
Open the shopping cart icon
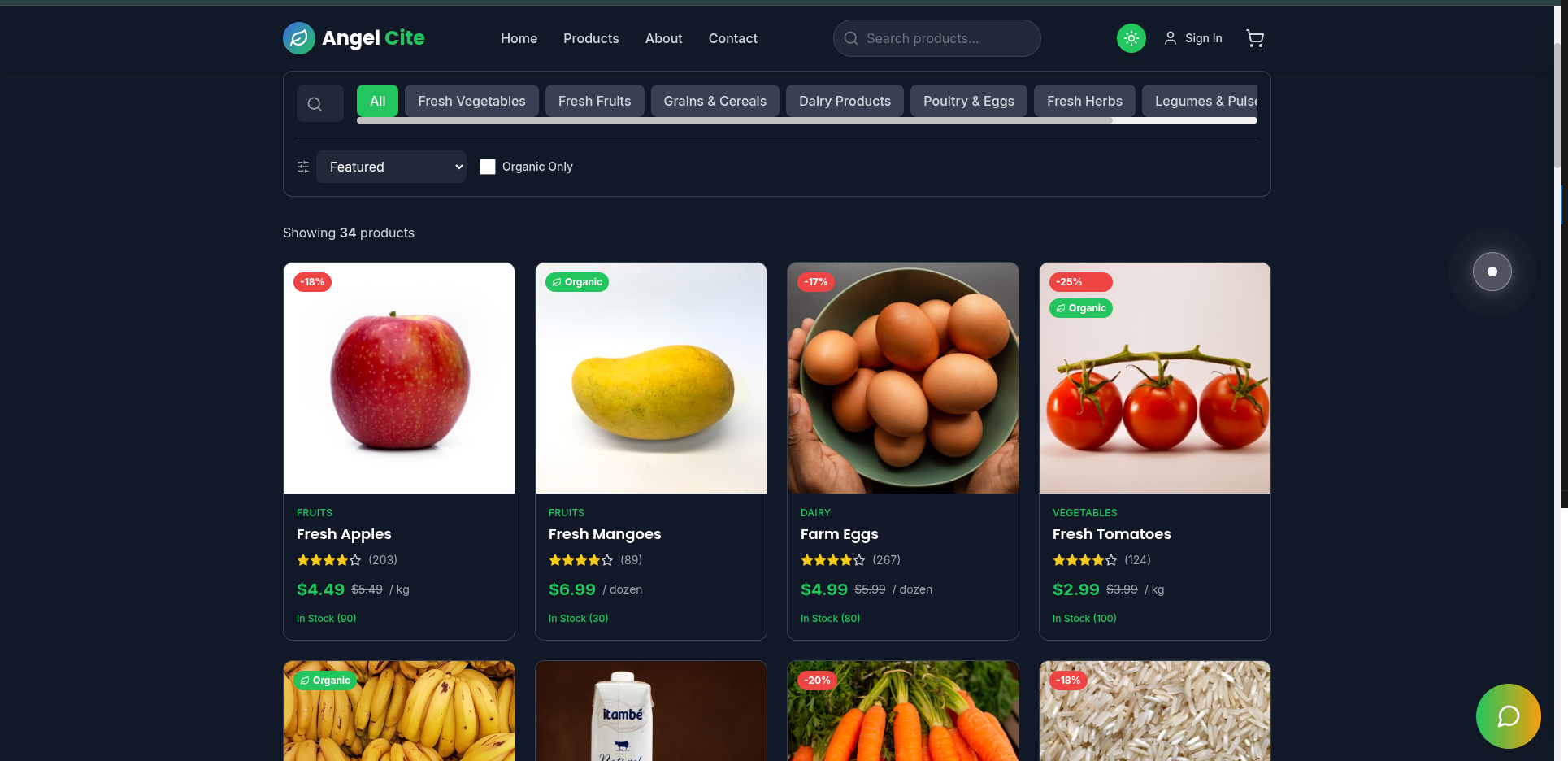click(x=1255, y=38)
